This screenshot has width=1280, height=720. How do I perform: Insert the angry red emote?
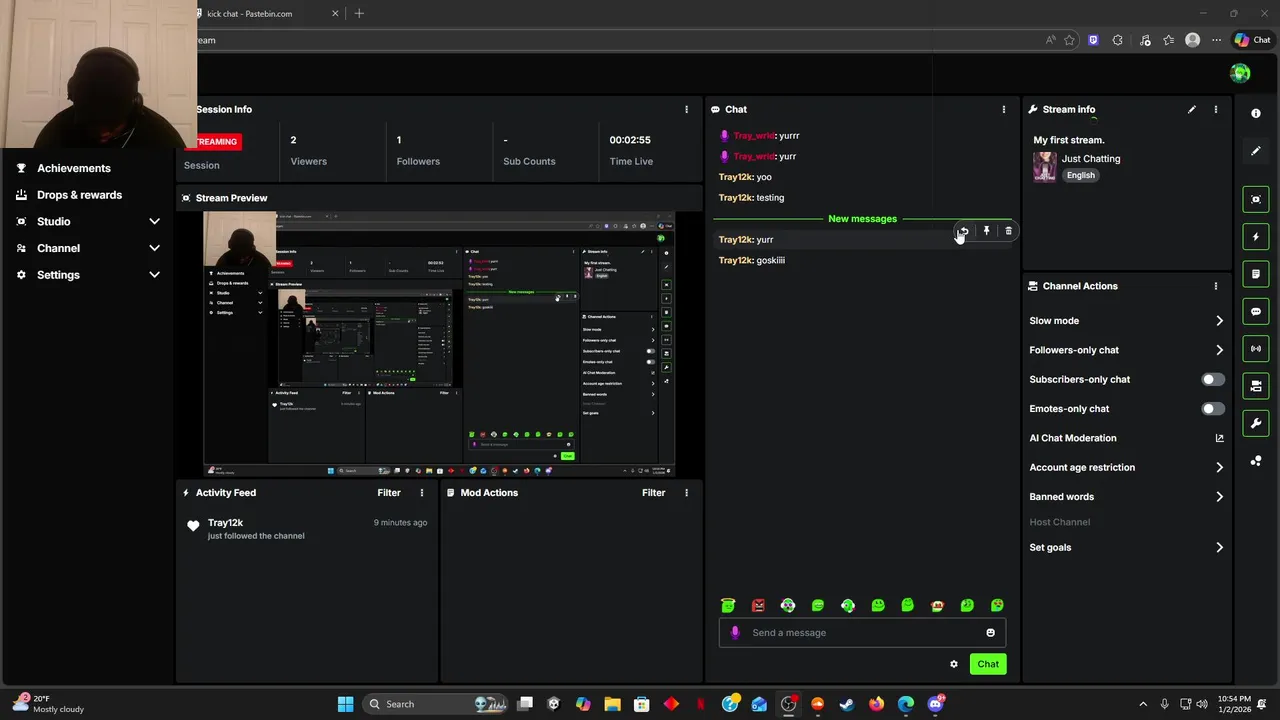[x=758, y=605]
